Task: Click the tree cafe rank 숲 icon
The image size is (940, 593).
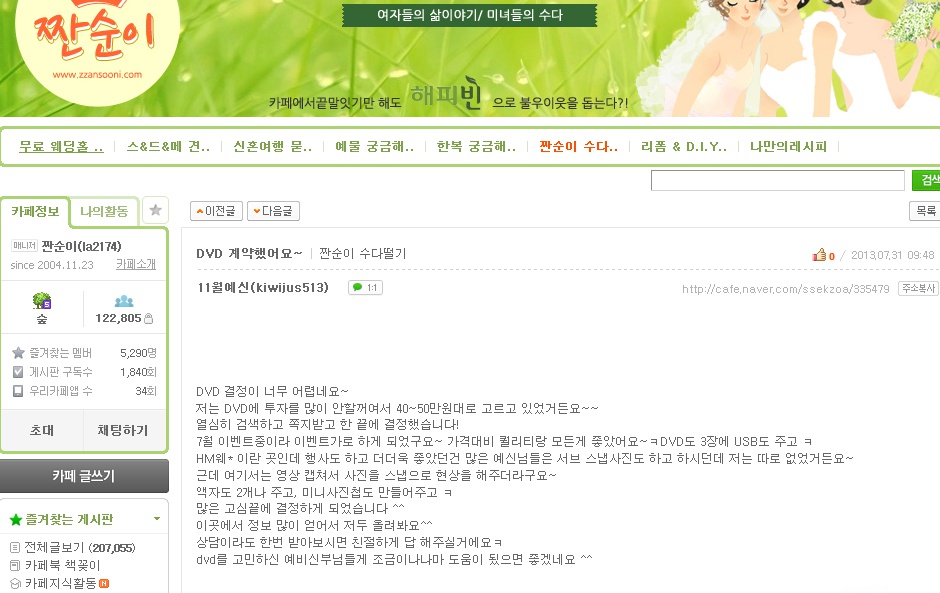Action: coord(42,301)
